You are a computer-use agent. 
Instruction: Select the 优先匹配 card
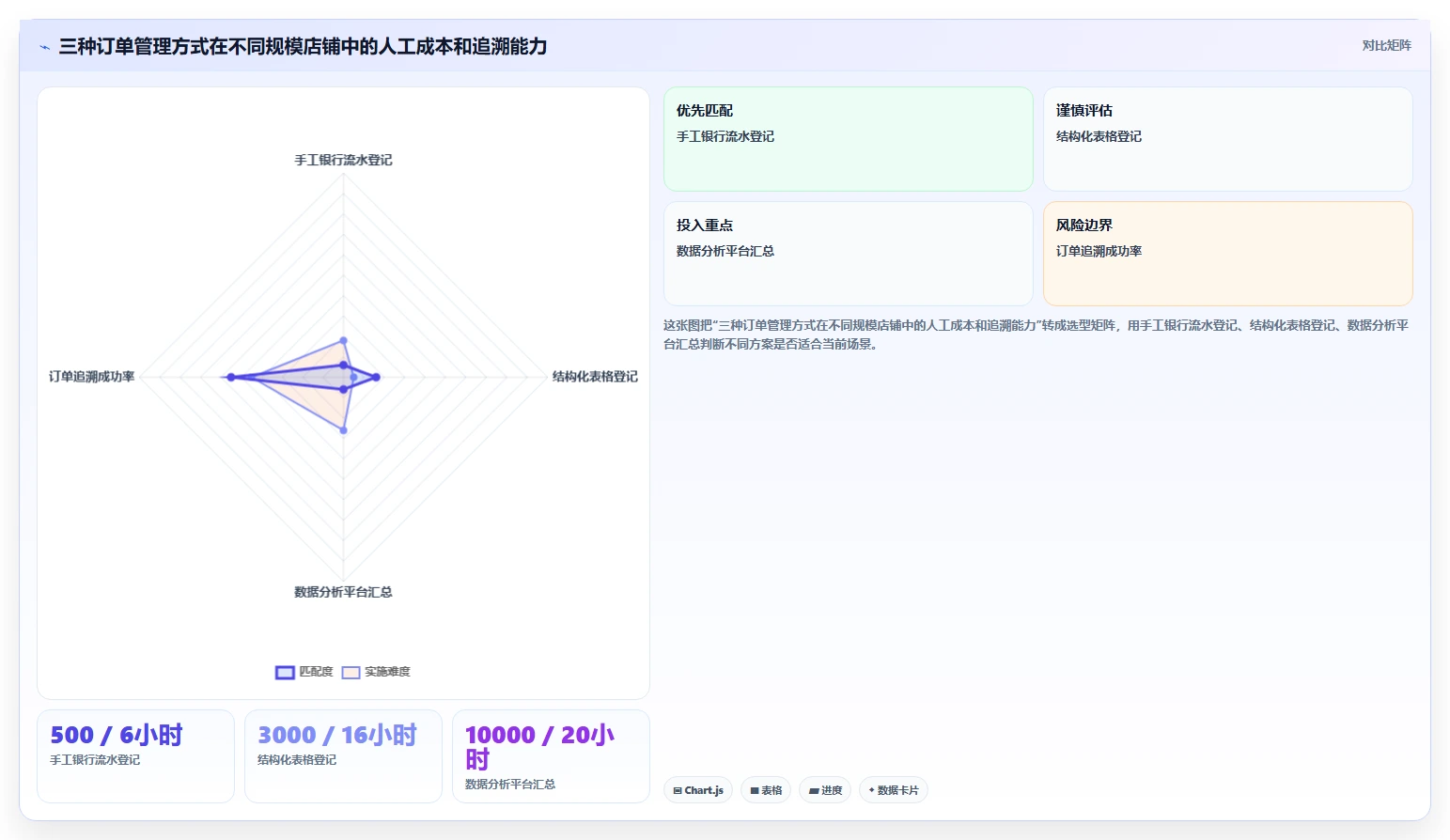[x=848, y=139]
